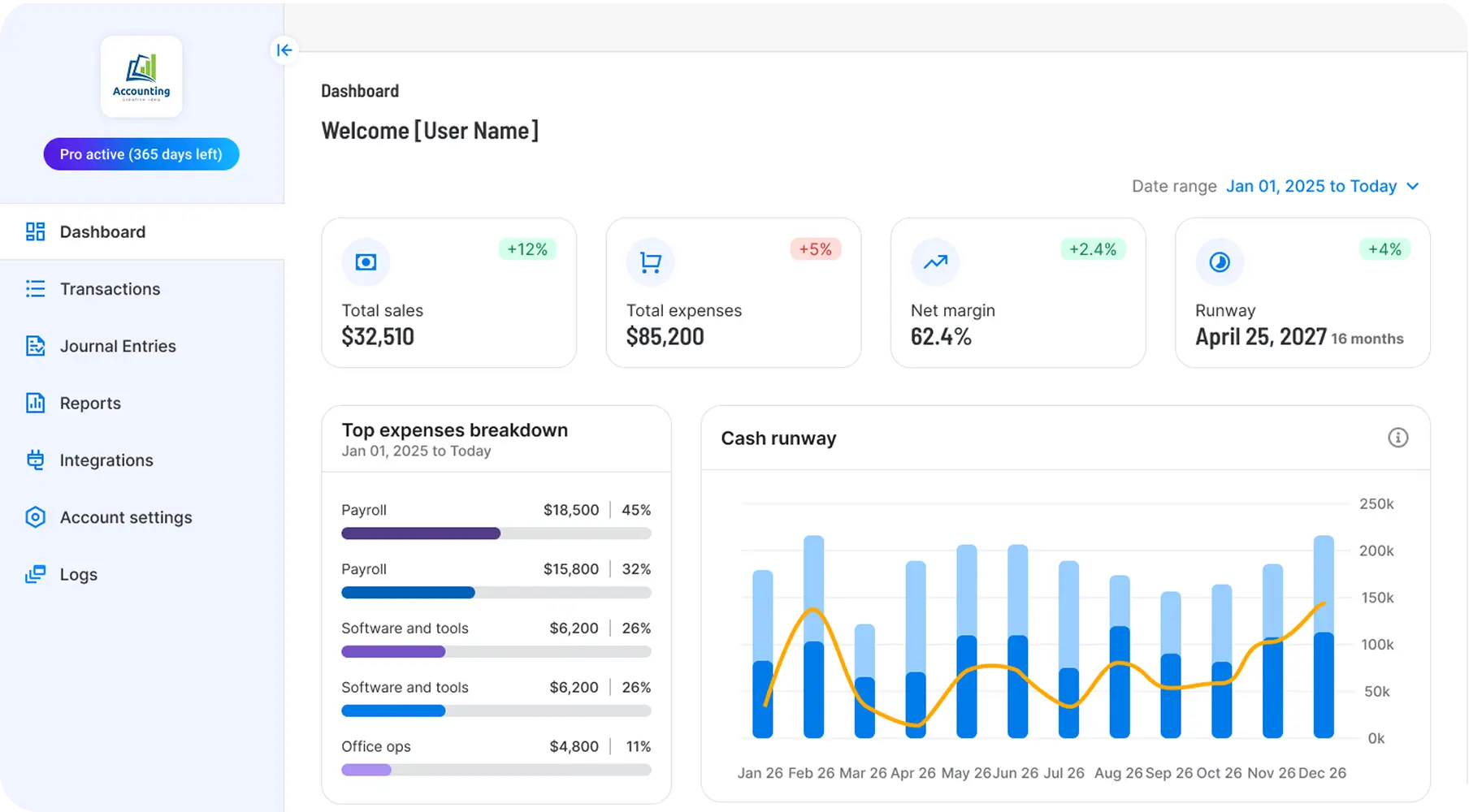Click the shopping cart icon on Total expenses card

650,261
